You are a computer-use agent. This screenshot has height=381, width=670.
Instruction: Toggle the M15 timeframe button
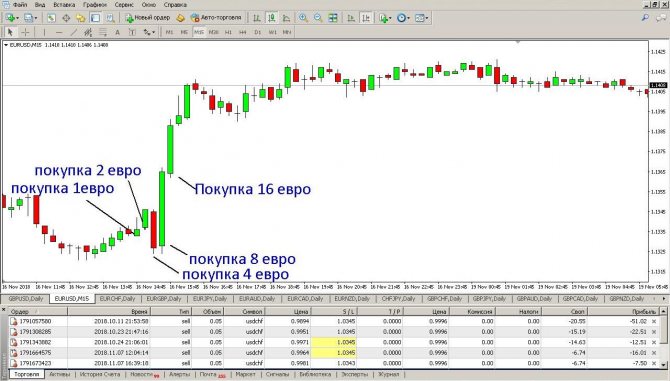point(199,32)
